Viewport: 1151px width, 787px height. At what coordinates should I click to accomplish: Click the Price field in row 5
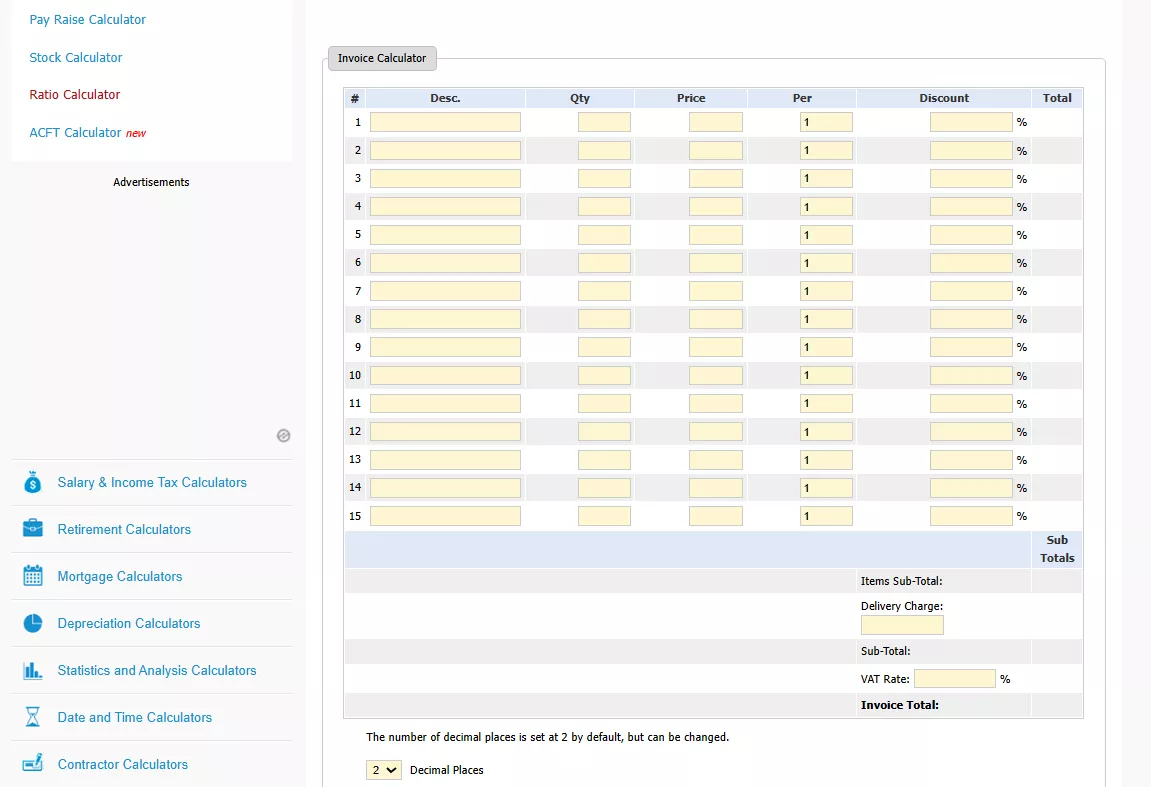715,235
